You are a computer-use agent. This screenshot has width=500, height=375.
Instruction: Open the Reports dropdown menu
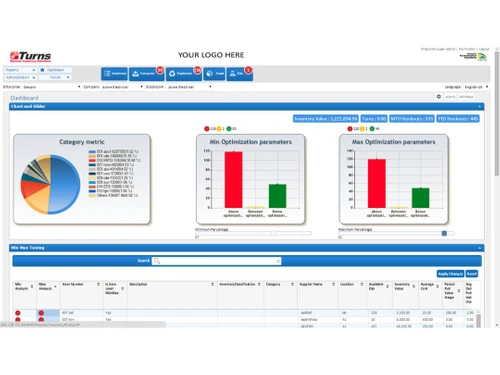pyautogui.click(x=20, y=70)
